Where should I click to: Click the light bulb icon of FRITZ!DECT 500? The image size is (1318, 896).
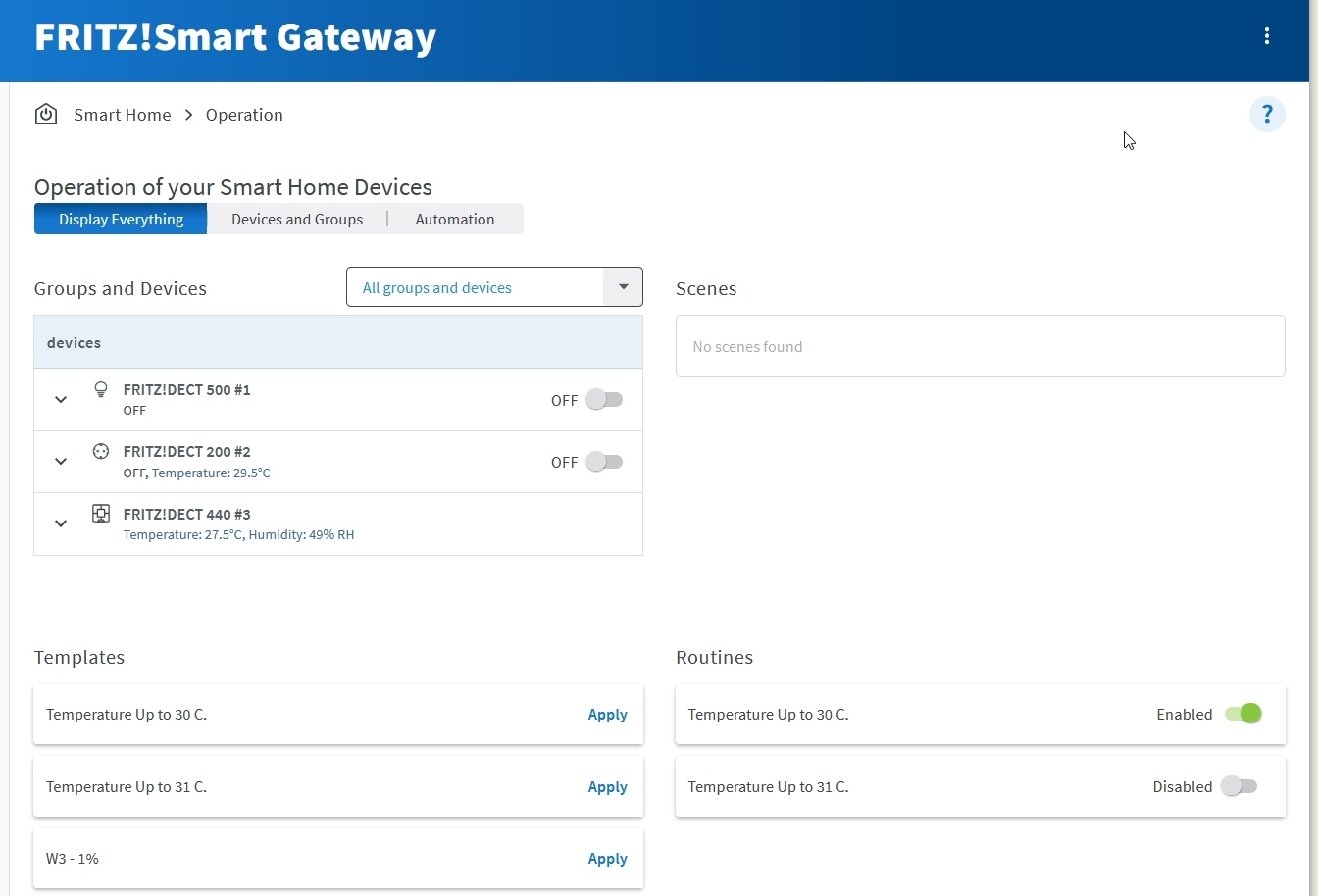pos(100,389)
